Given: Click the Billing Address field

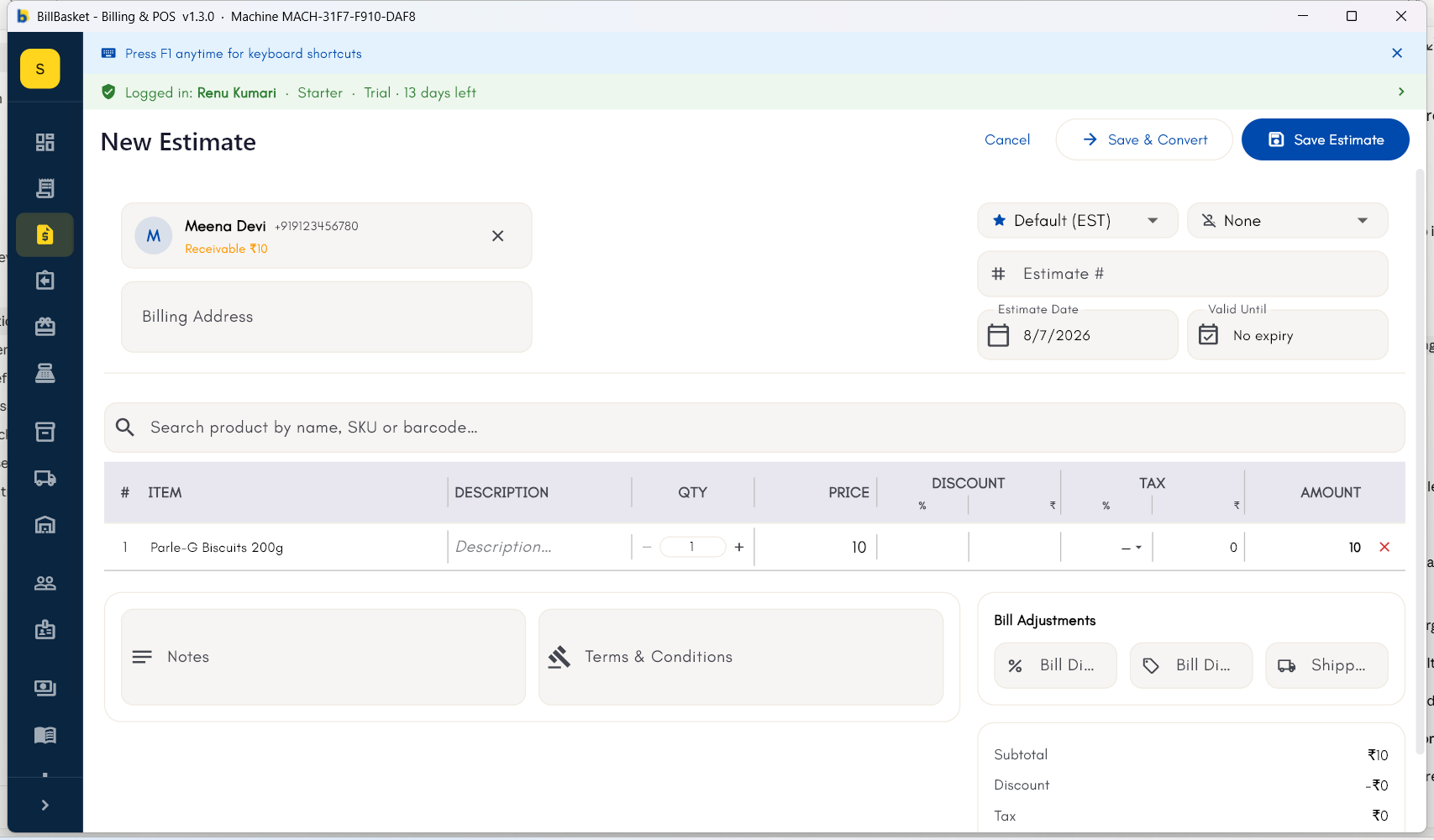Looking at the screenshot, I should 327,317.
